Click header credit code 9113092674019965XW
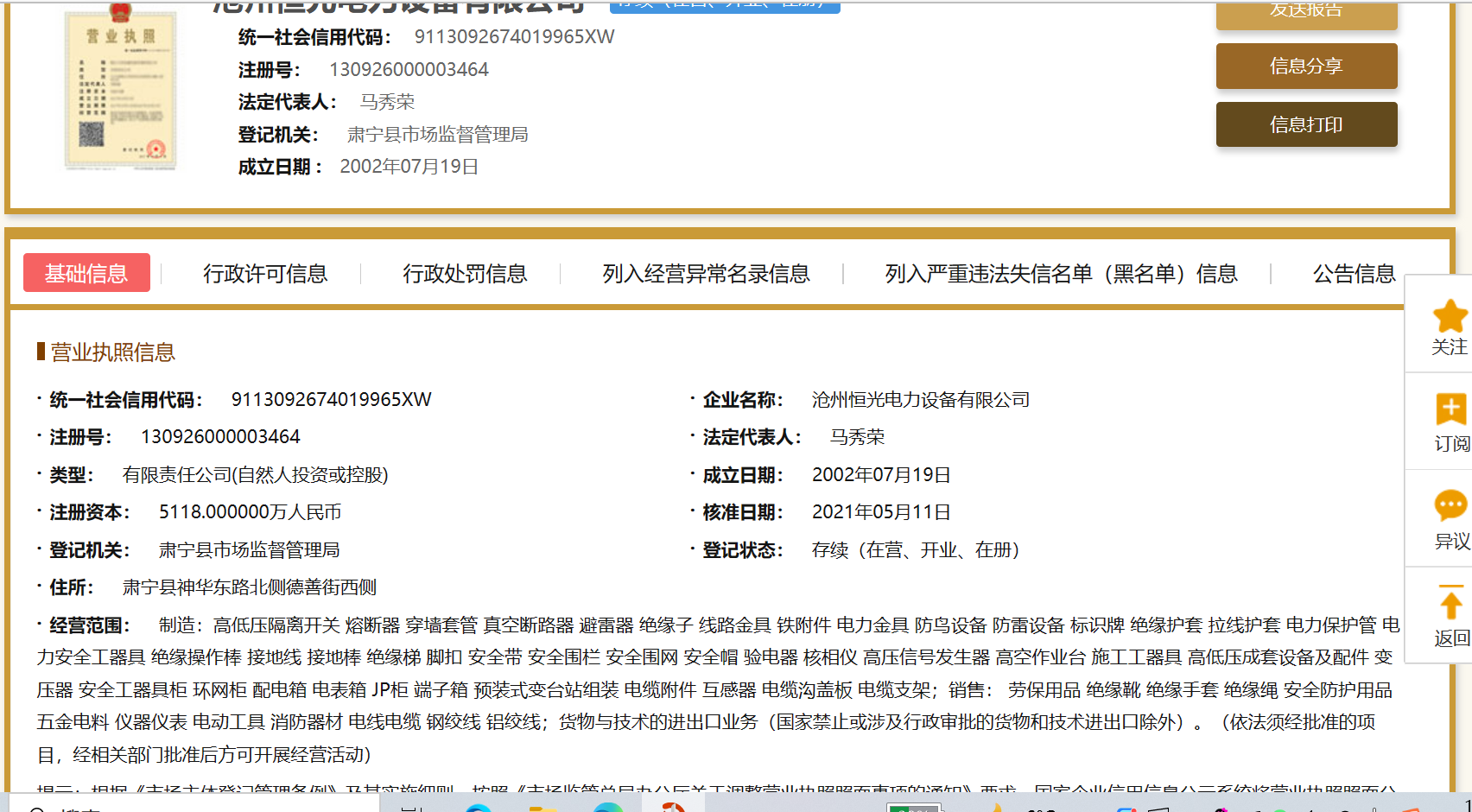This screenshot has height=812, width=1472. click(514, 36)
